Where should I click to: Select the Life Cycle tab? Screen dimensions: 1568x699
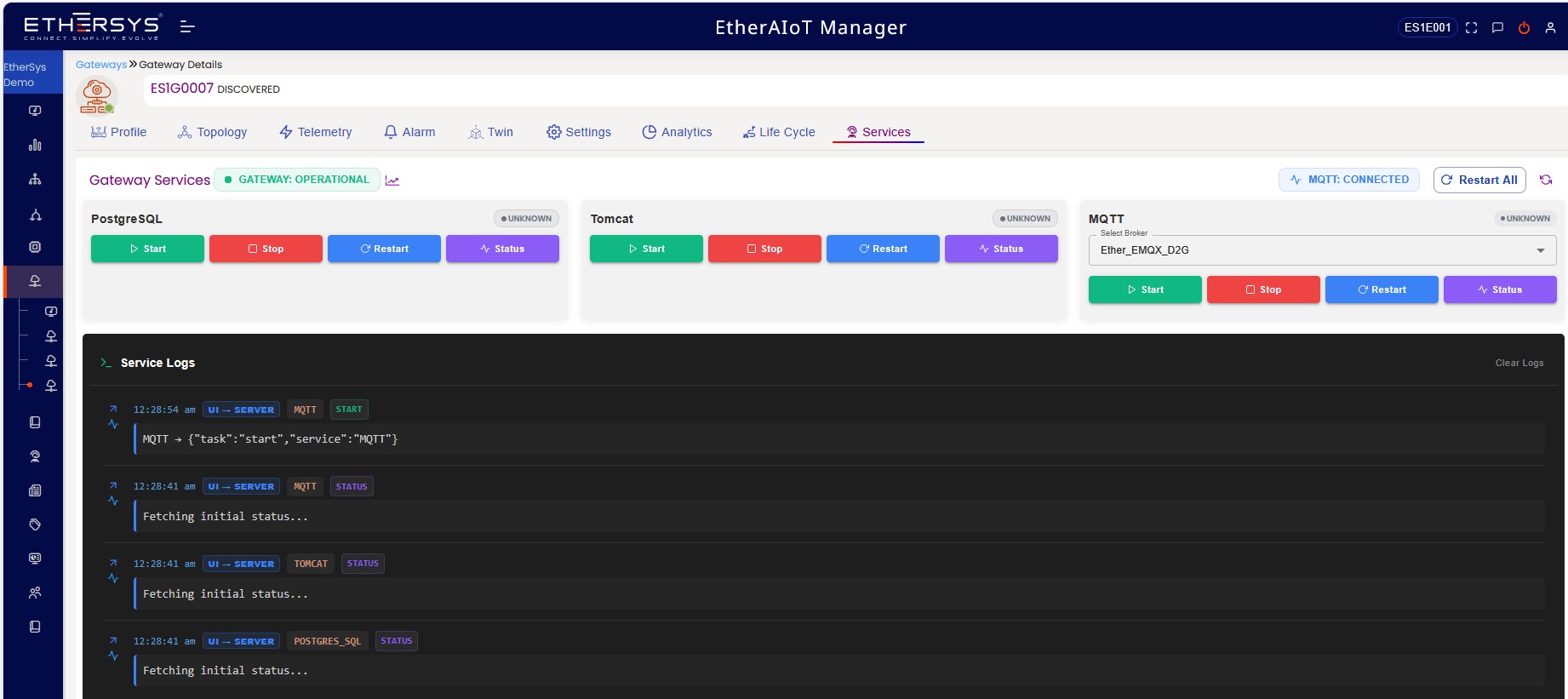(x=779, y=132)
